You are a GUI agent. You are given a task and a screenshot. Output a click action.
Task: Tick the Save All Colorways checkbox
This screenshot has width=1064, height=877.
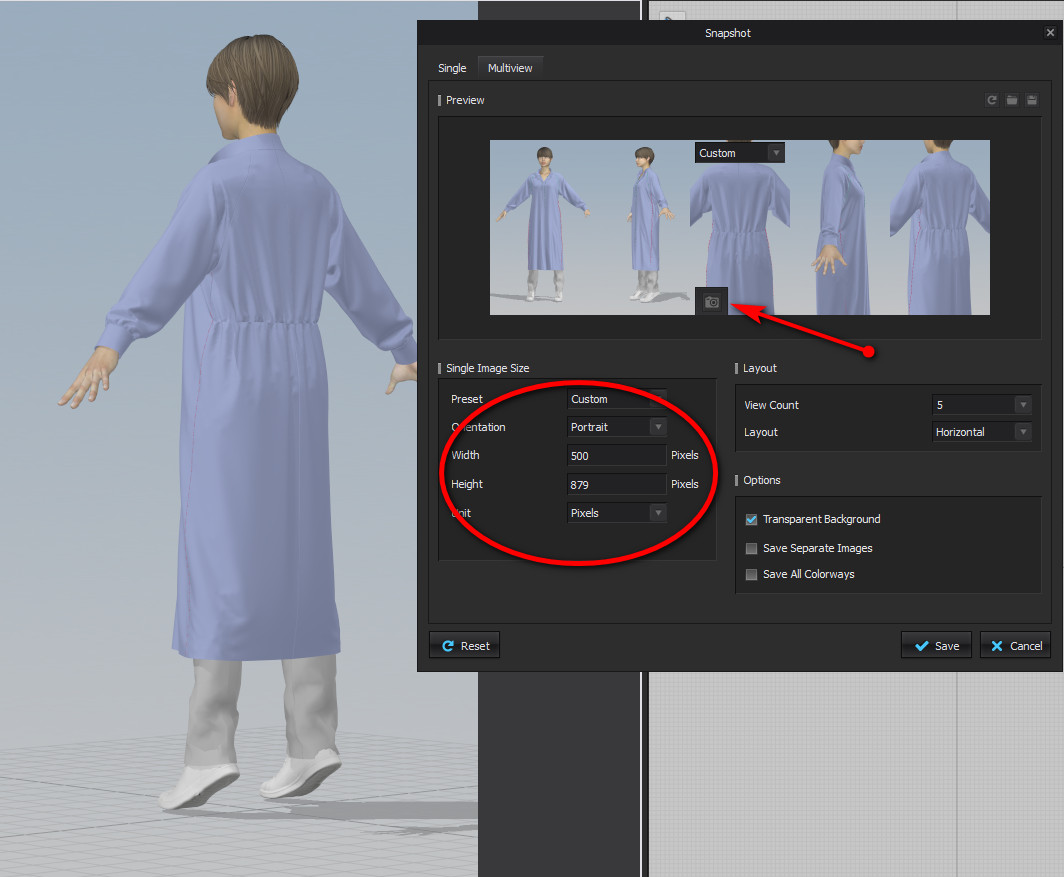pos(752,575)
